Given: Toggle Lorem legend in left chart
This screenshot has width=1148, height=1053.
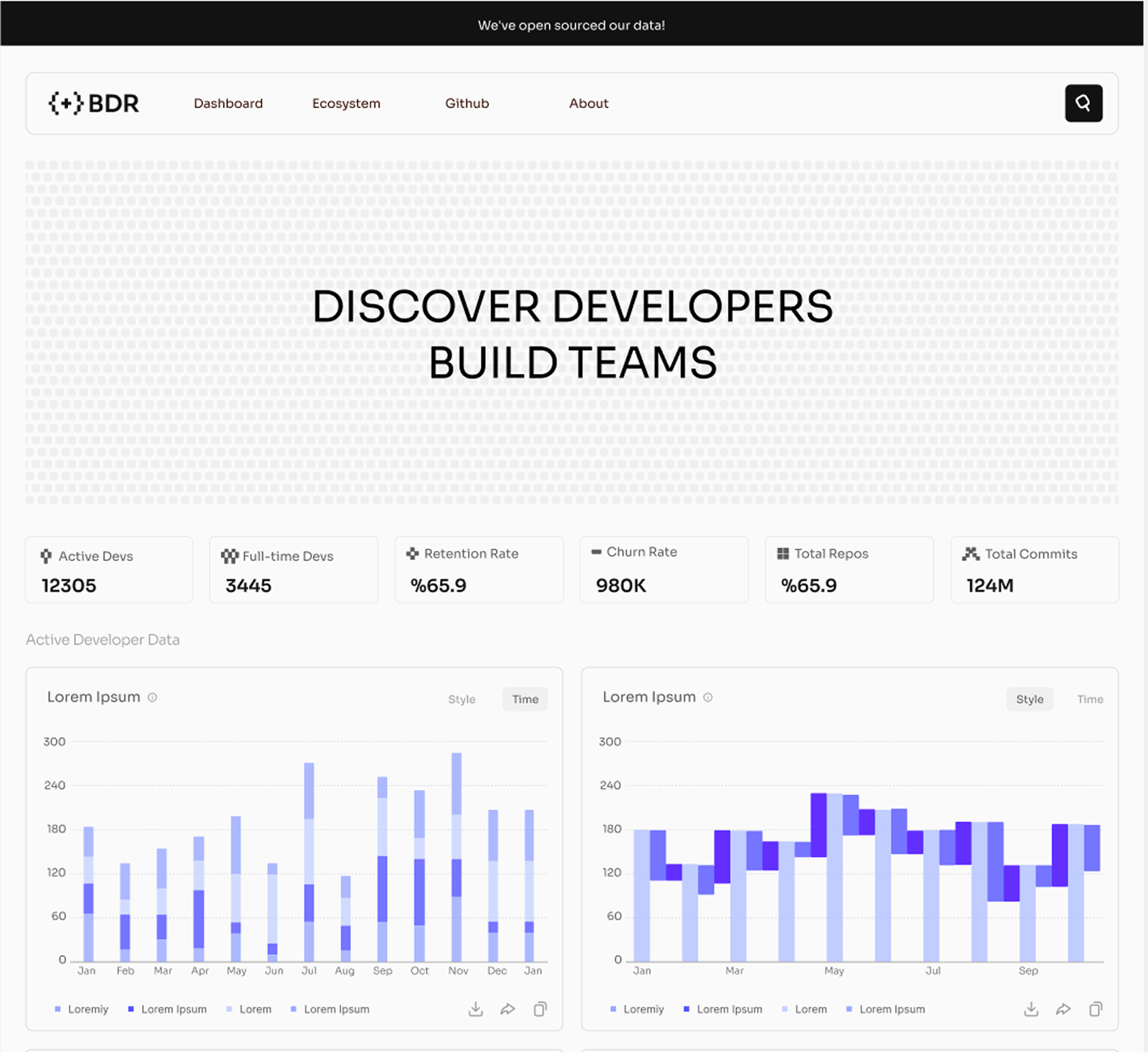Looking at the screenshot, I should pyautogui.click(x=249, y=1009).
